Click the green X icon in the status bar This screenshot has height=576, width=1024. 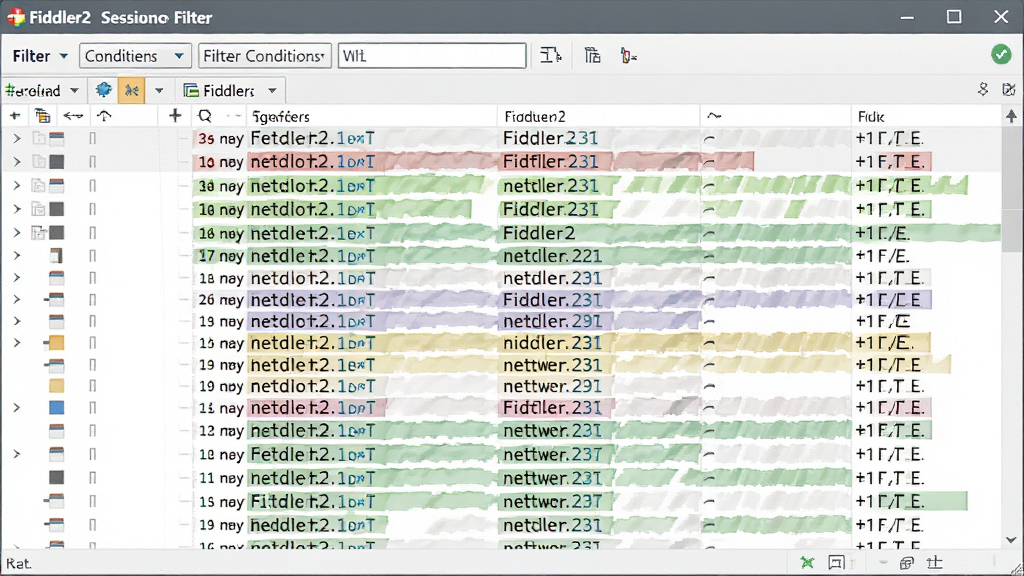[x=807, y=562]
